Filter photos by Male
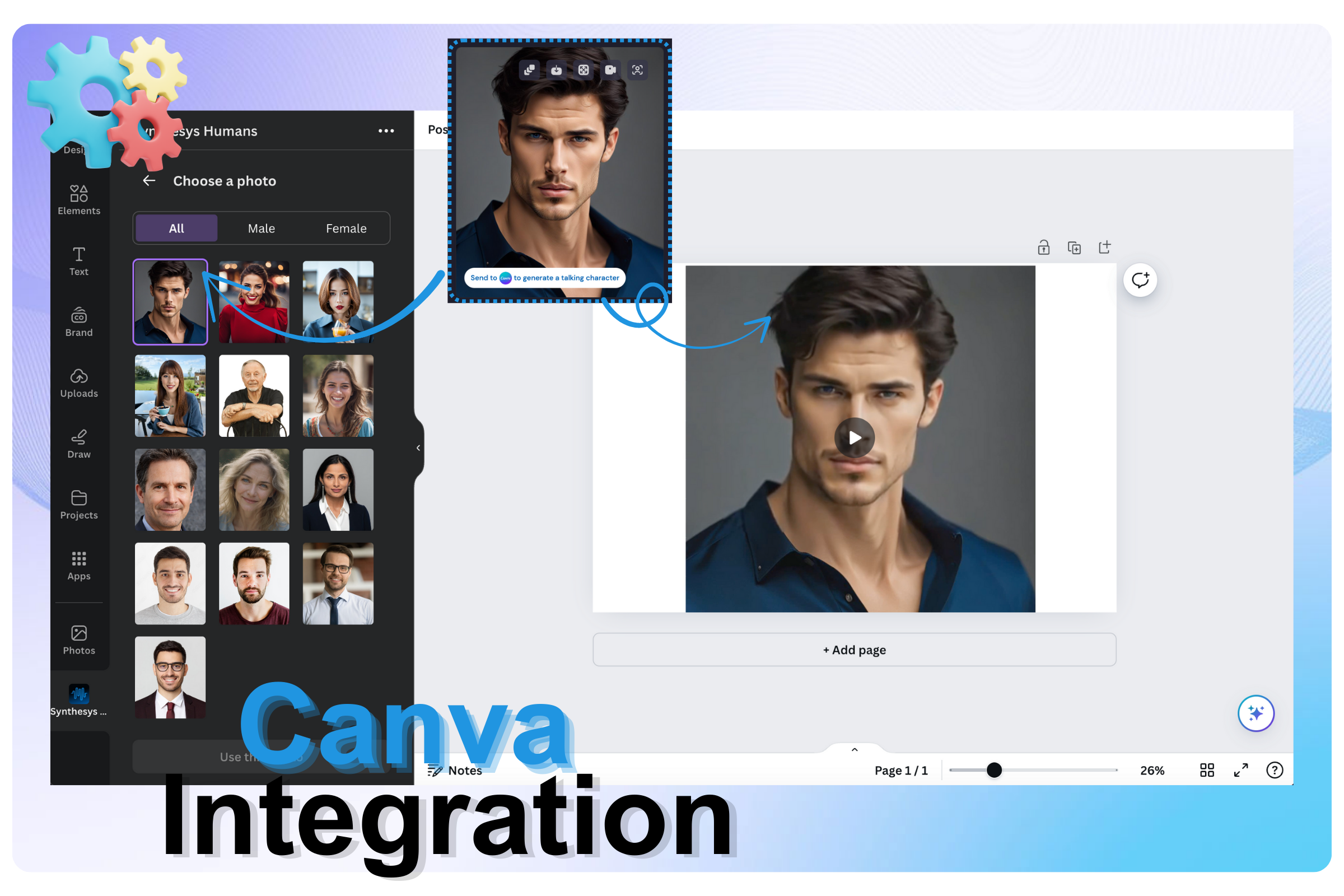 pos(261,228)
